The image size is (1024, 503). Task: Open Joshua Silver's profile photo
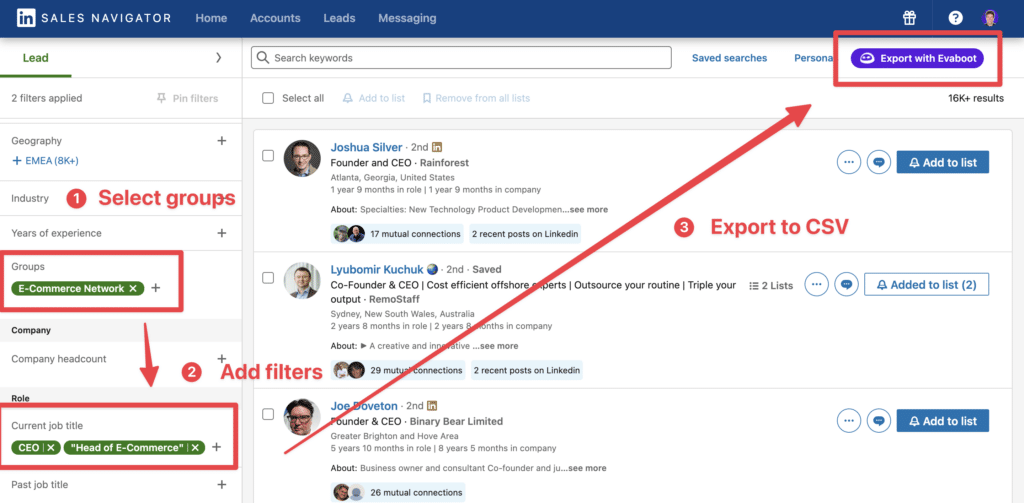302,157
